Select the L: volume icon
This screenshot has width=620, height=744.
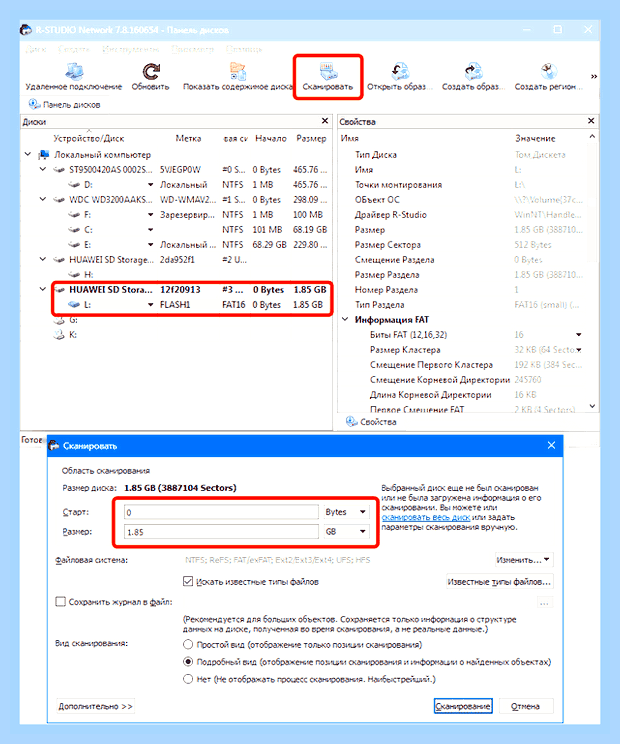pyautogui.click(x=74, y=305)
